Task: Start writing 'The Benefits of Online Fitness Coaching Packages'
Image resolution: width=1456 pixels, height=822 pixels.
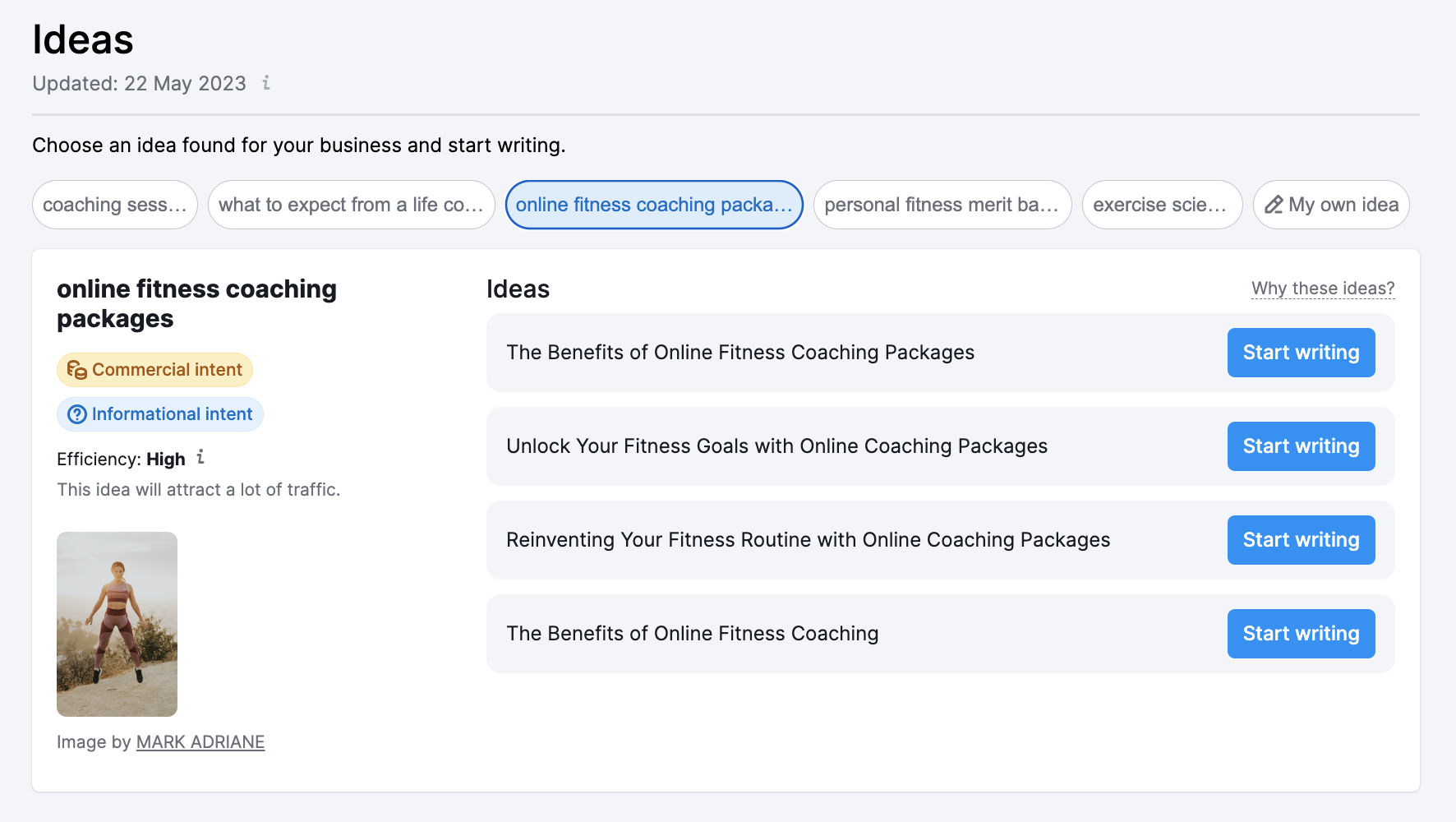Action: (x=1302, y=353)
